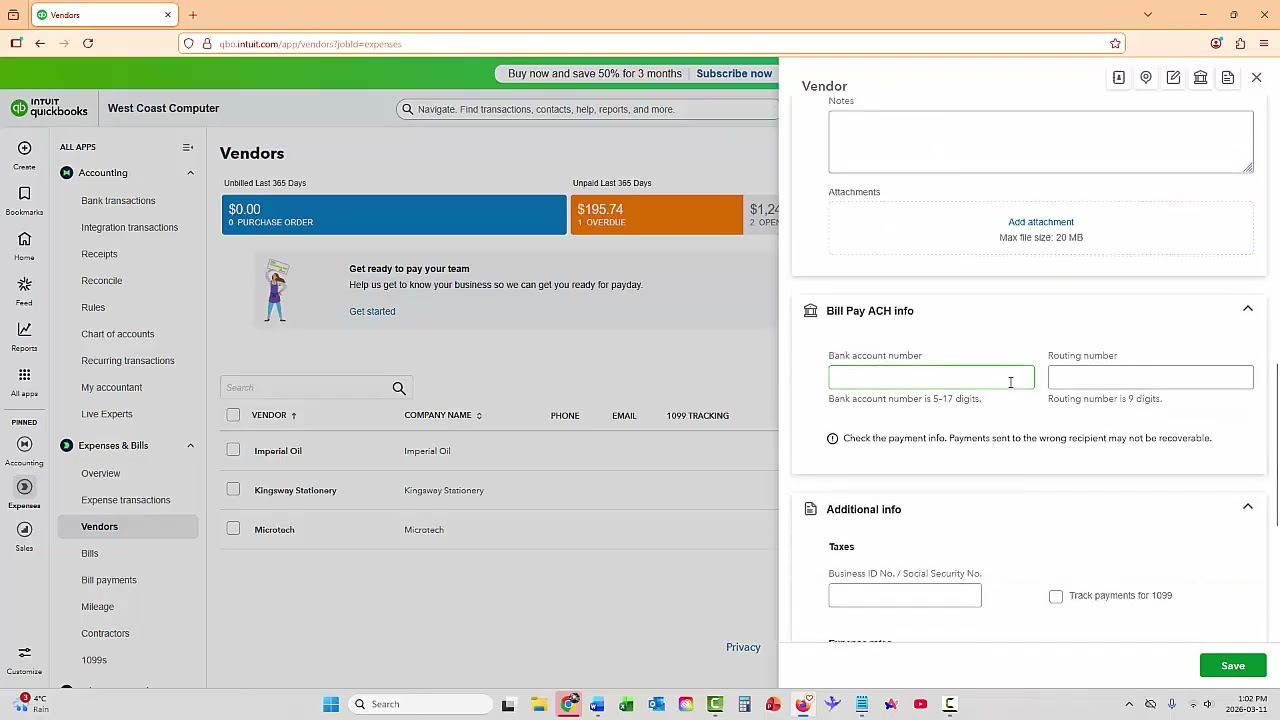Jump to notes section pencil icon
1280x720 pixels.
(x=1173, y=78)
